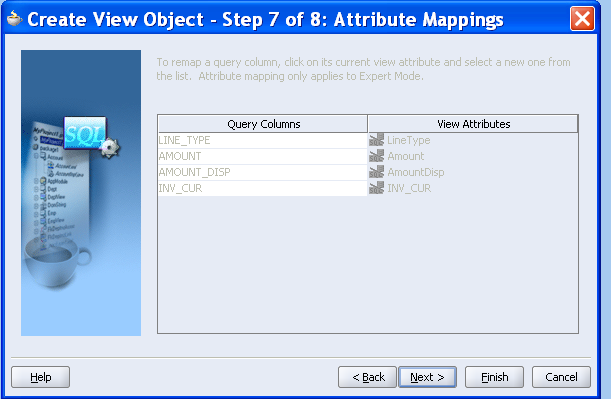
Task: Click the SQL icon beside LineType attribute
Action: click(376, 140)
